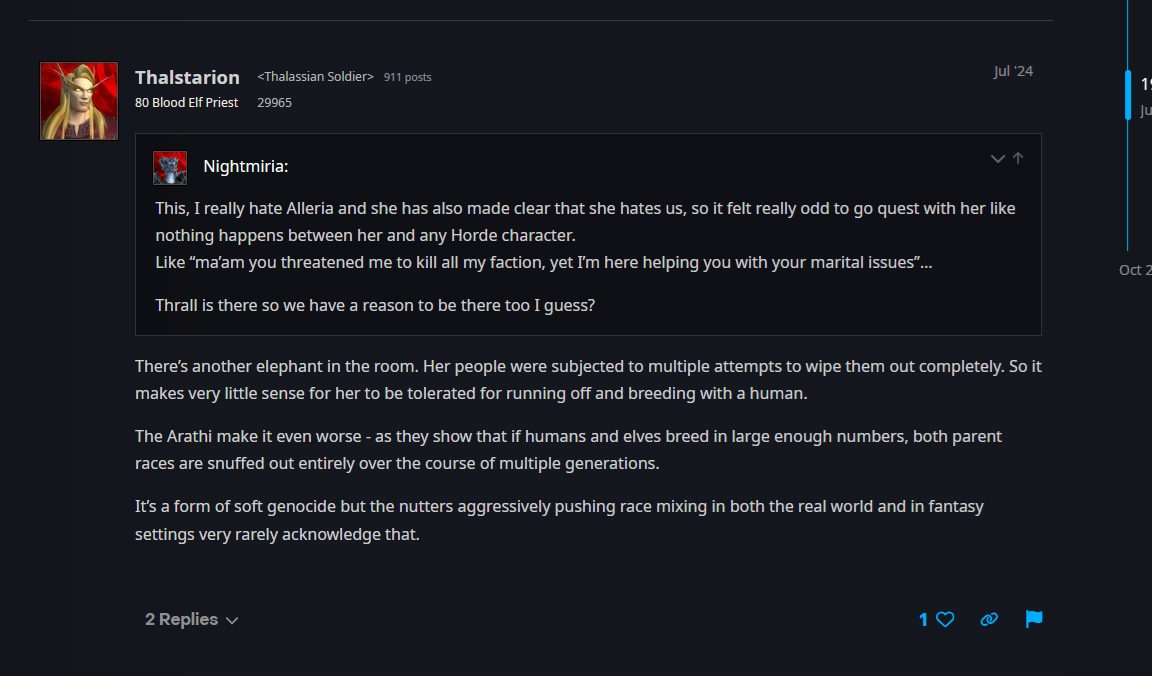Screen dimensions: 1152x676
Task: Show who liked via the count 1
Action: click(x=924, y=620)
